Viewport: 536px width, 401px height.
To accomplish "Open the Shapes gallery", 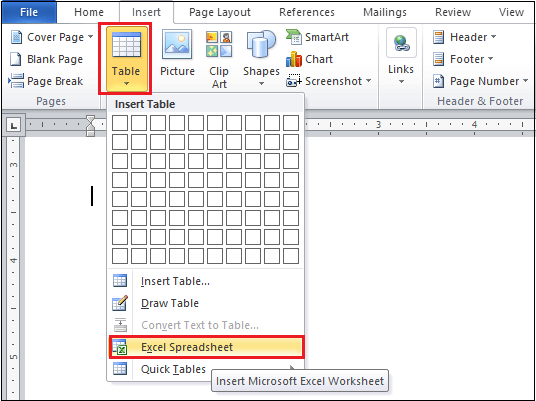I will (261, 58).
